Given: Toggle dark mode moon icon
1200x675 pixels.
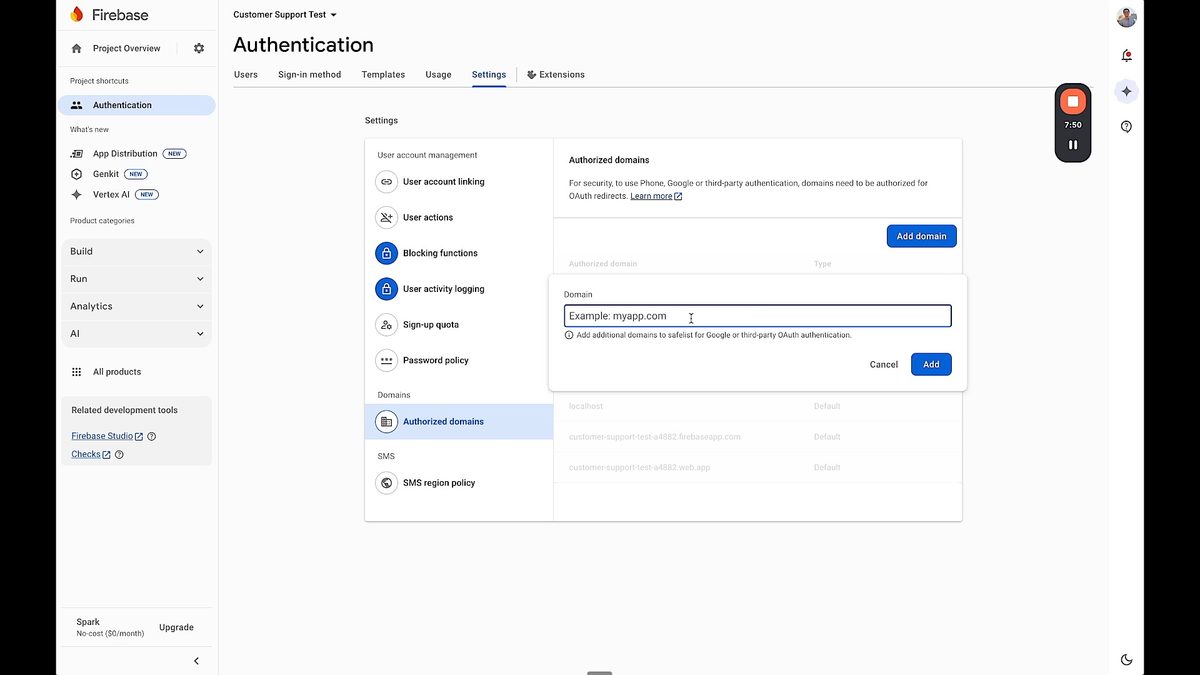Looking at the screenshot, I should coord(1127,659).
